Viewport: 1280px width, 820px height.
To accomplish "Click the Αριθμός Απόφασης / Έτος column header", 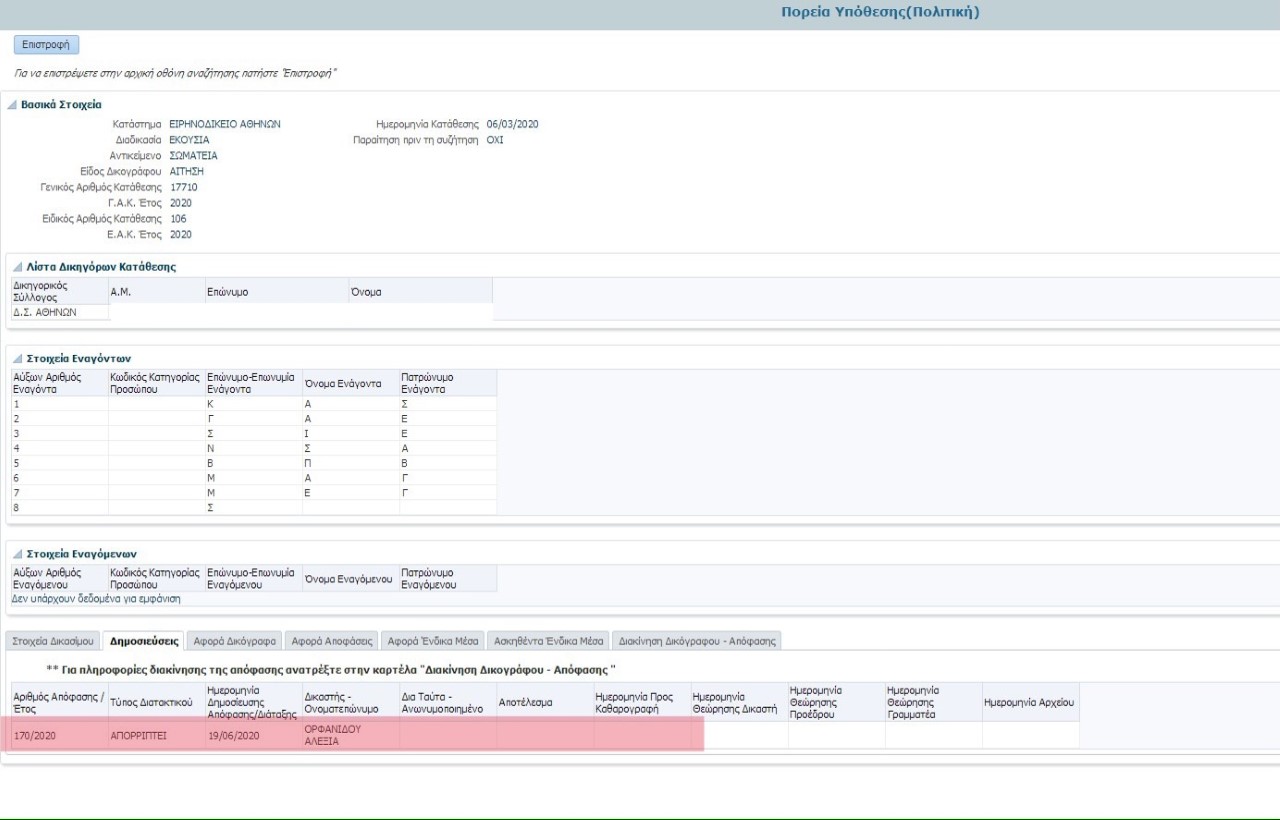I will pyautogui.click(x=57, y=702).
